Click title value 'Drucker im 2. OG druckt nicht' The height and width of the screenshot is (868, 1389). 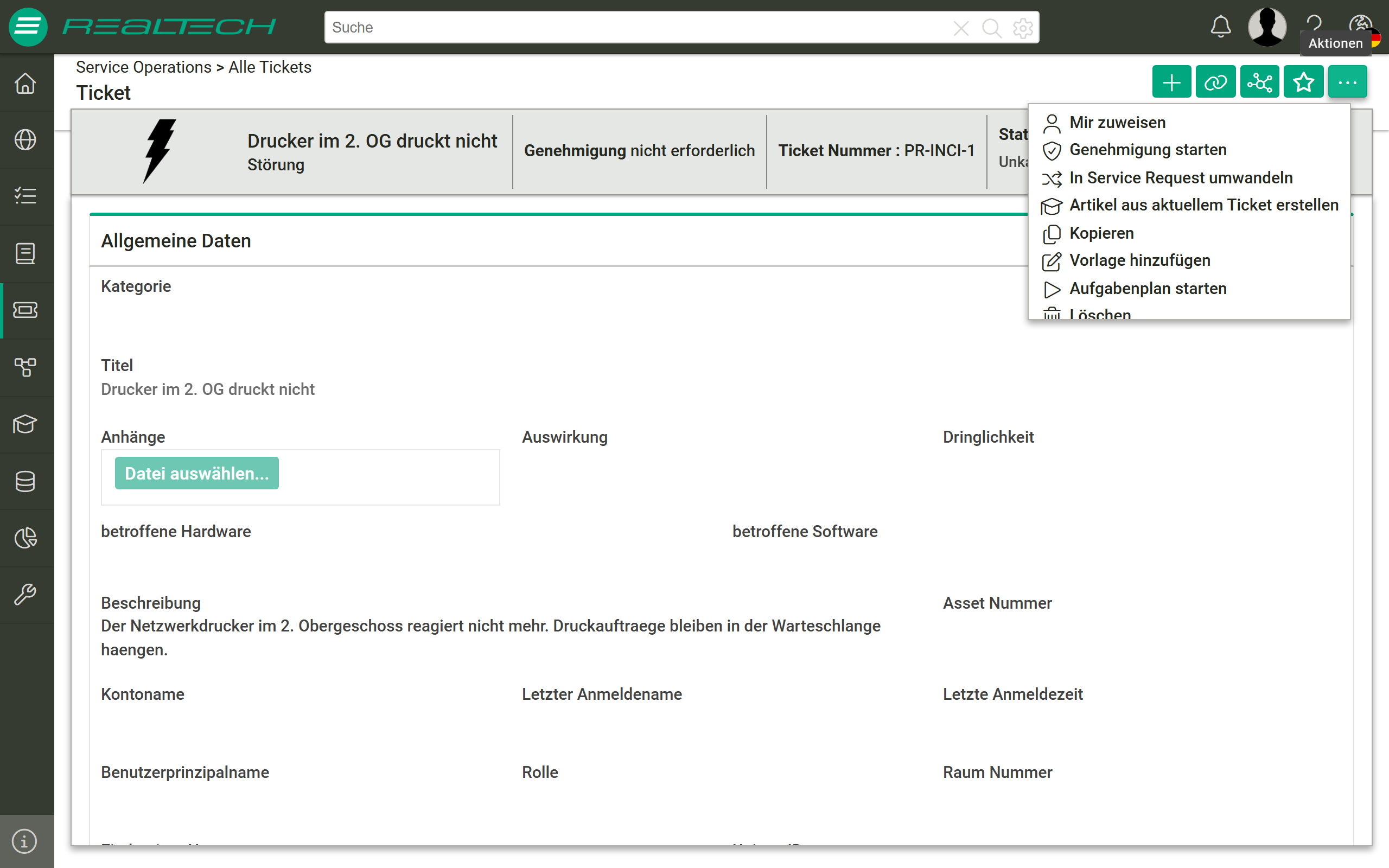tap(208, 389)
